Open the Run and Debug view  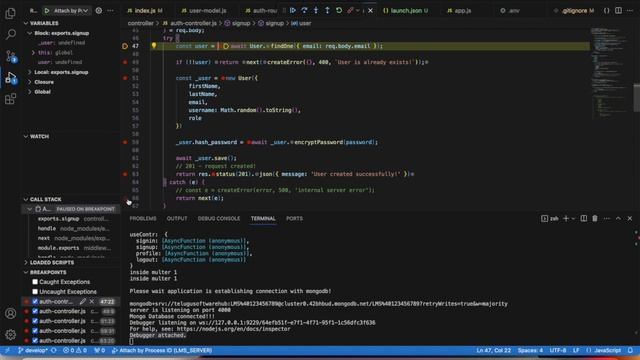click(10, 77)
